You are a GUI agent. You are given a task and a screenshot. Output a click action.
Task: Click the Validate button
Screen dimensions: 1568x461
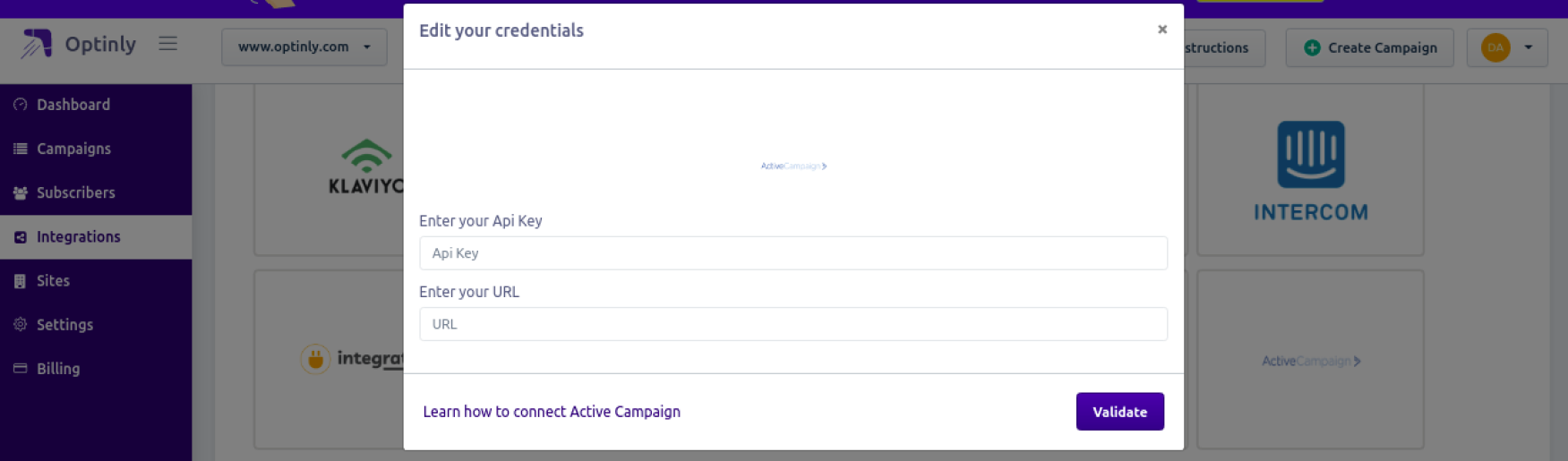(1119, 412)
